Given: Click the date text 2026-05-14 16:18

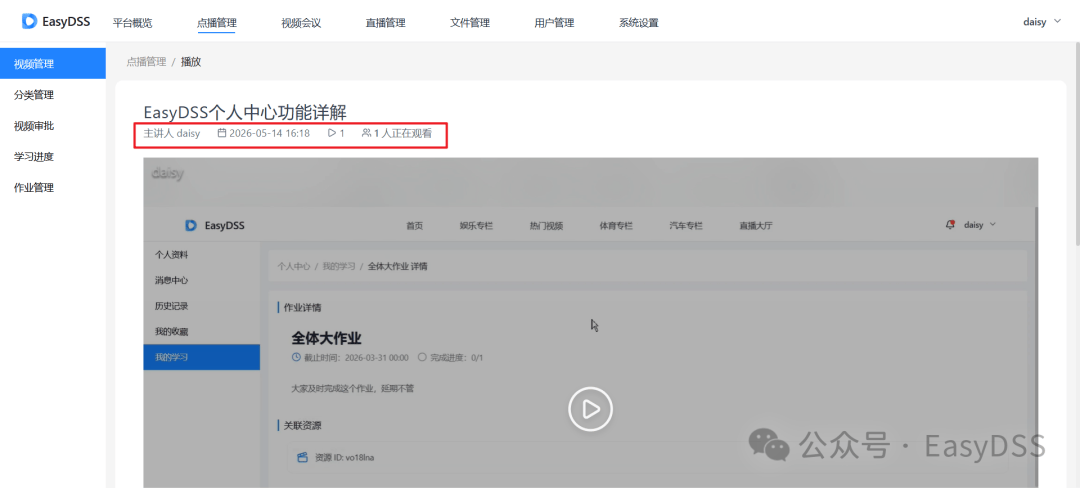Looking at the screenshot, I should point(269,133).
